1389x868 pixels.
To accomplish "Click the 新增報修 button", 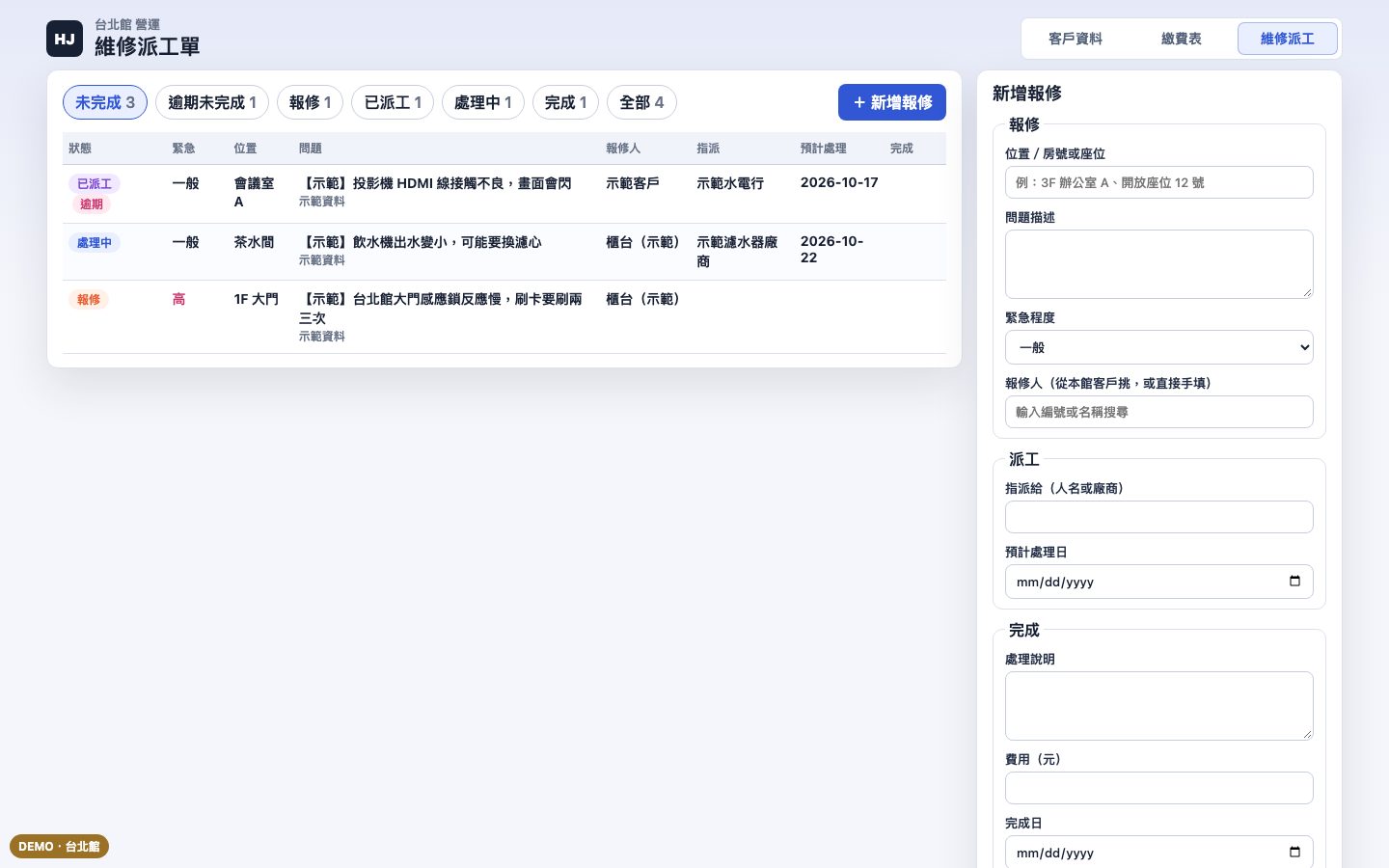I will coord(892,102).
